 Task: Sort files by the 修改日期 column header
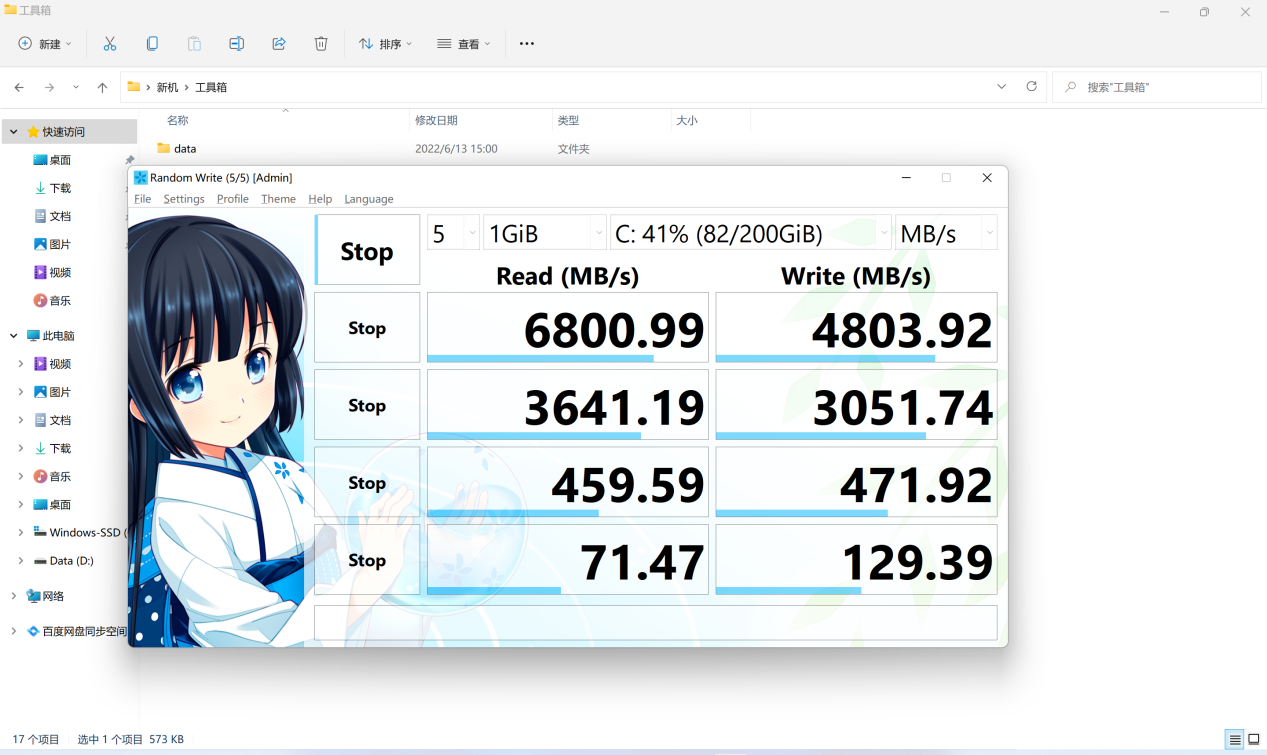tap(436, 120)
